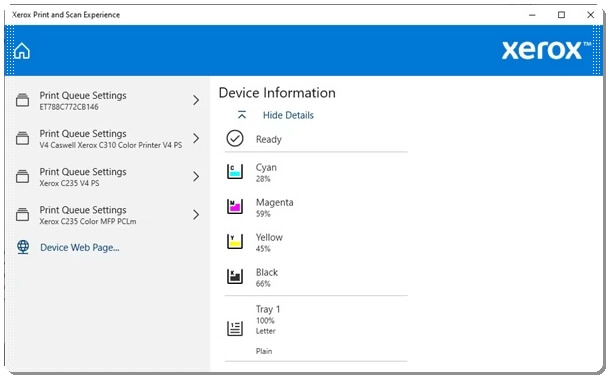Close the Xerox Print and Scan window
The width and height of the screenshot is (609, 378).
pos(590,15)
